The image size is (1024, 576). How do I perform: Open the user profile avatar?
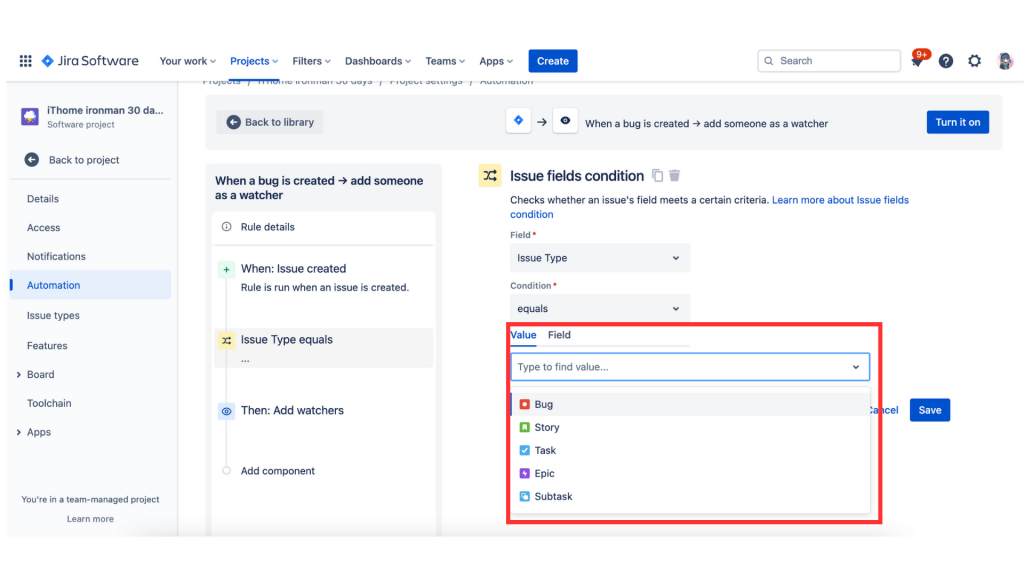coord(1005,61)
